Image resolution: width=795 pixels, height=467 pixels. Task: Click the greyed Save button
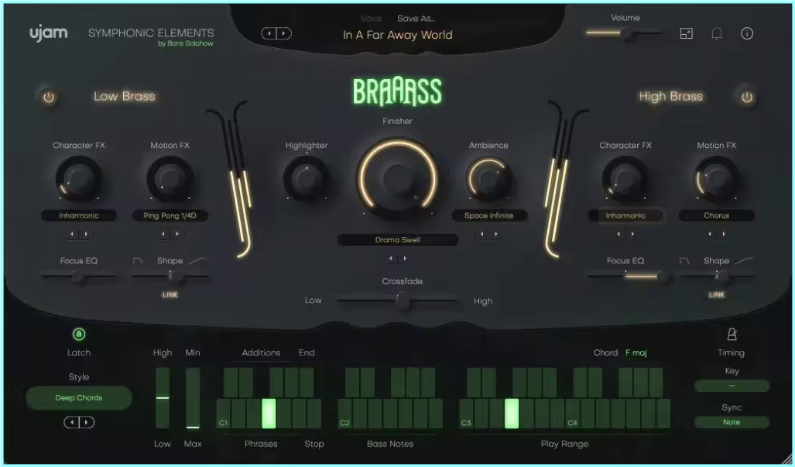pyautogui.click(x=371, y=18)
